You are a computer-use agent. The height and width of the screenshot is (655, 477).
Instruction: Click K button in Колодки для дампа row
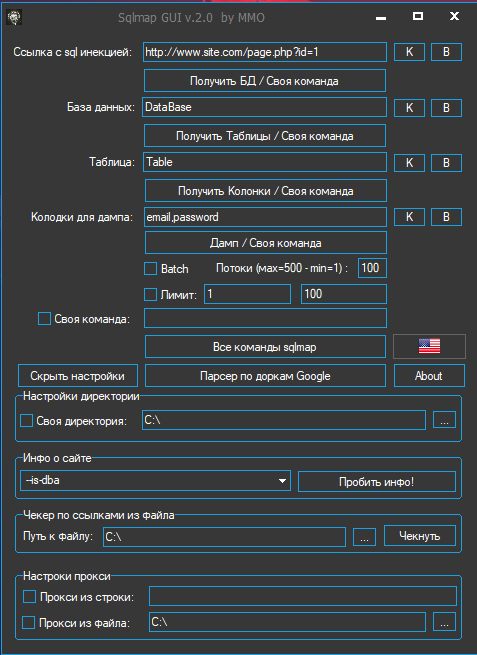click(409, 217)
